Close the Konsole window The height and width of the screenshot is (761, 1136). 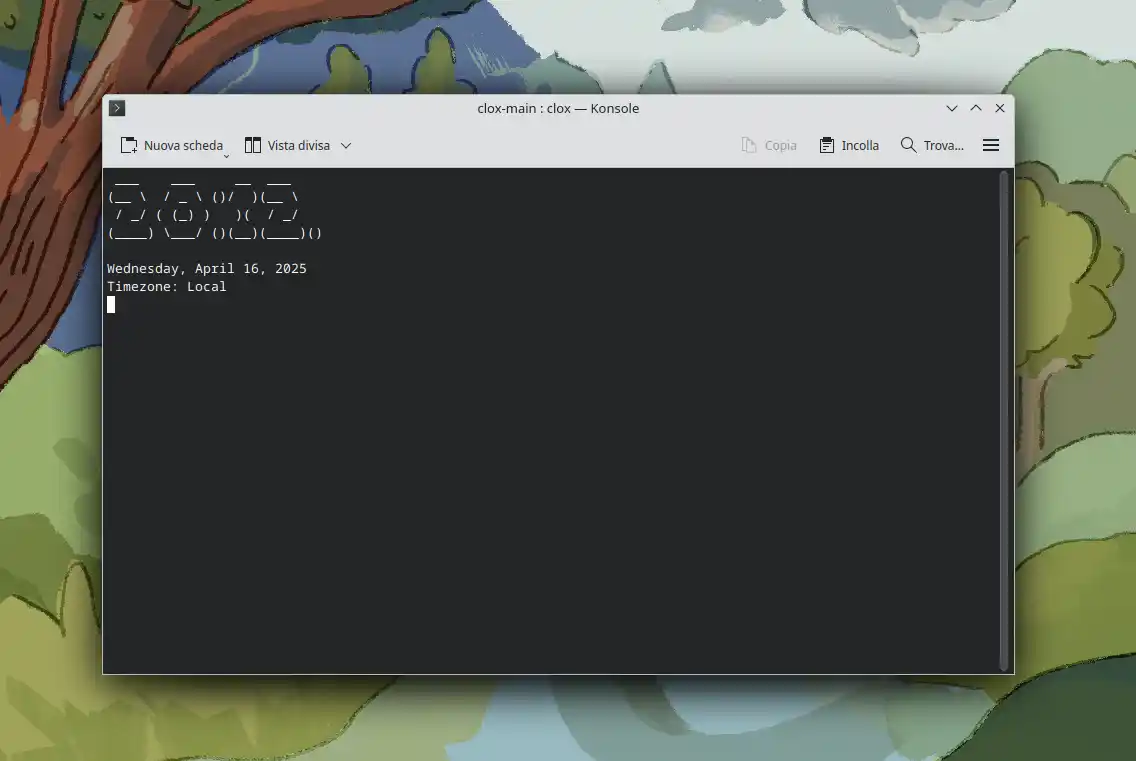coord(1000,108)
